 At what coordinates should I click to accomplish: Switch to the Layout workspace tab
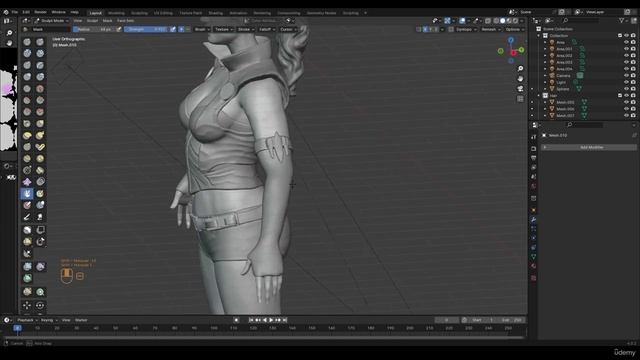point(96,13)
